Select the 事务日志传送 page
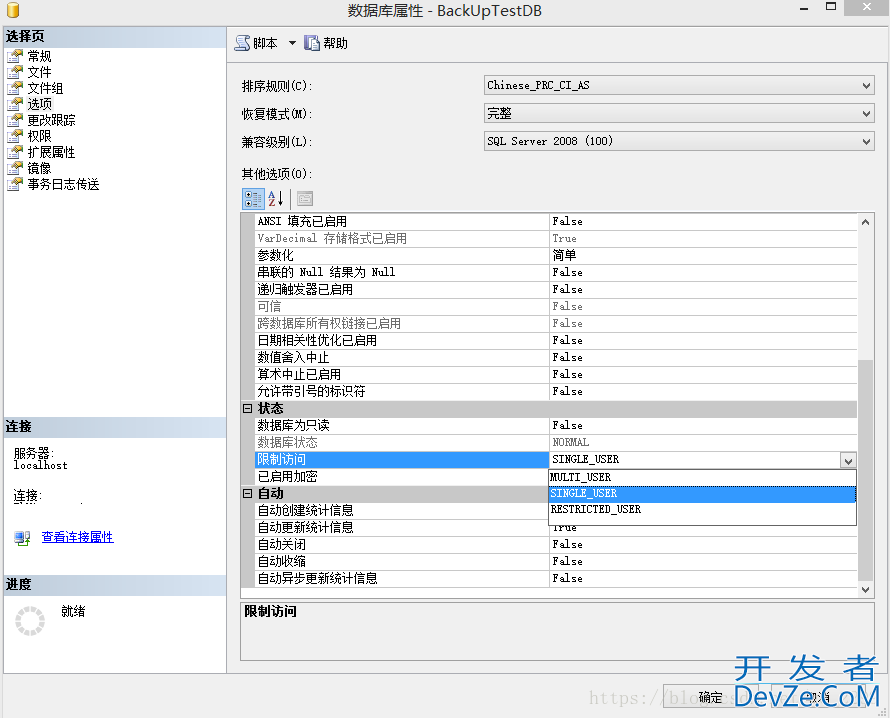 63,184
